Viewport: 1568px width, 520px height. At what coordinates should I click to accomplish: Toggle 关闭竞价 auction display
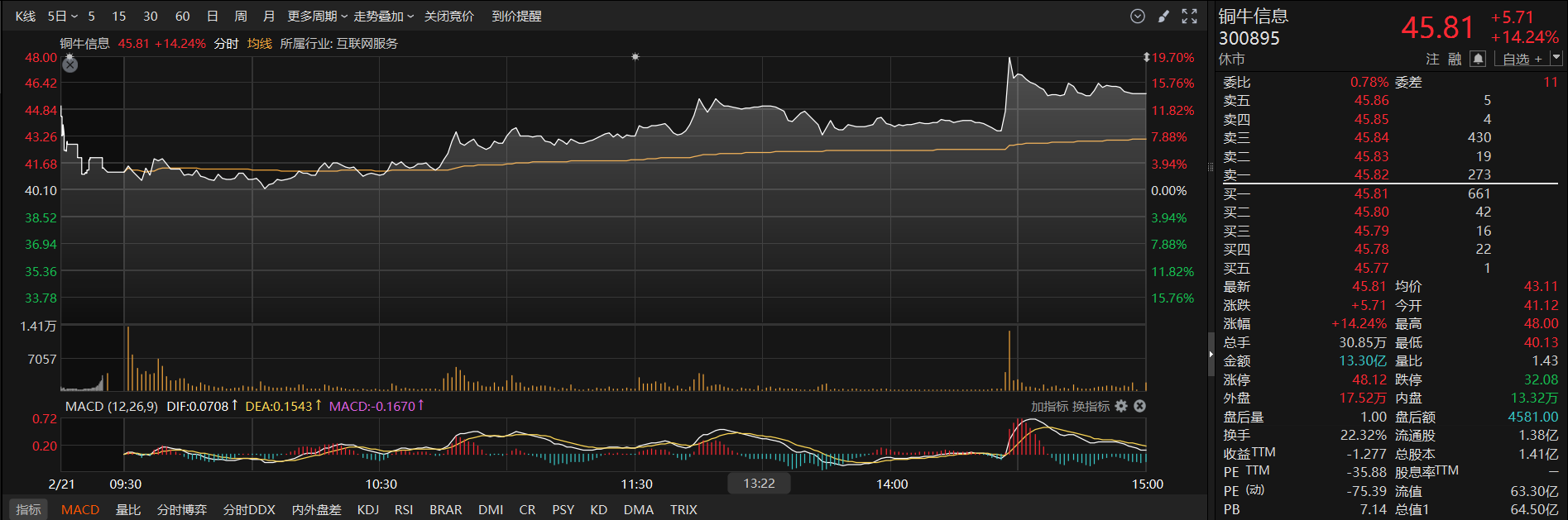(449, 17)
